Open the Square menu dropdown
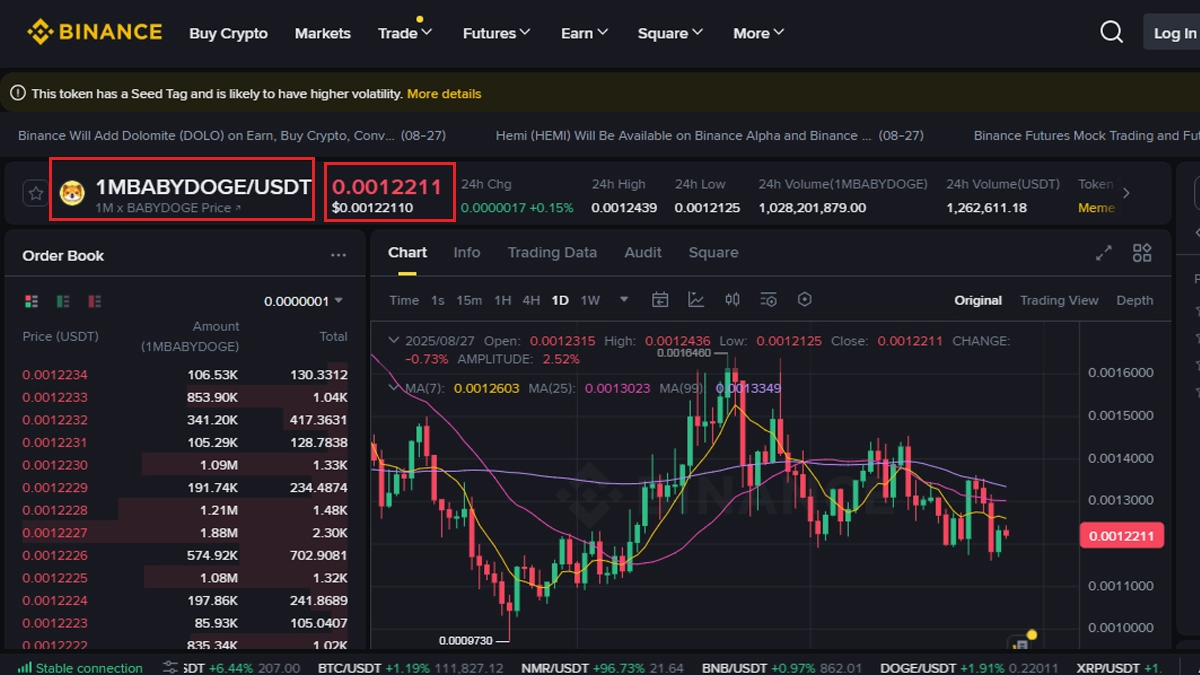 [670, 33]
